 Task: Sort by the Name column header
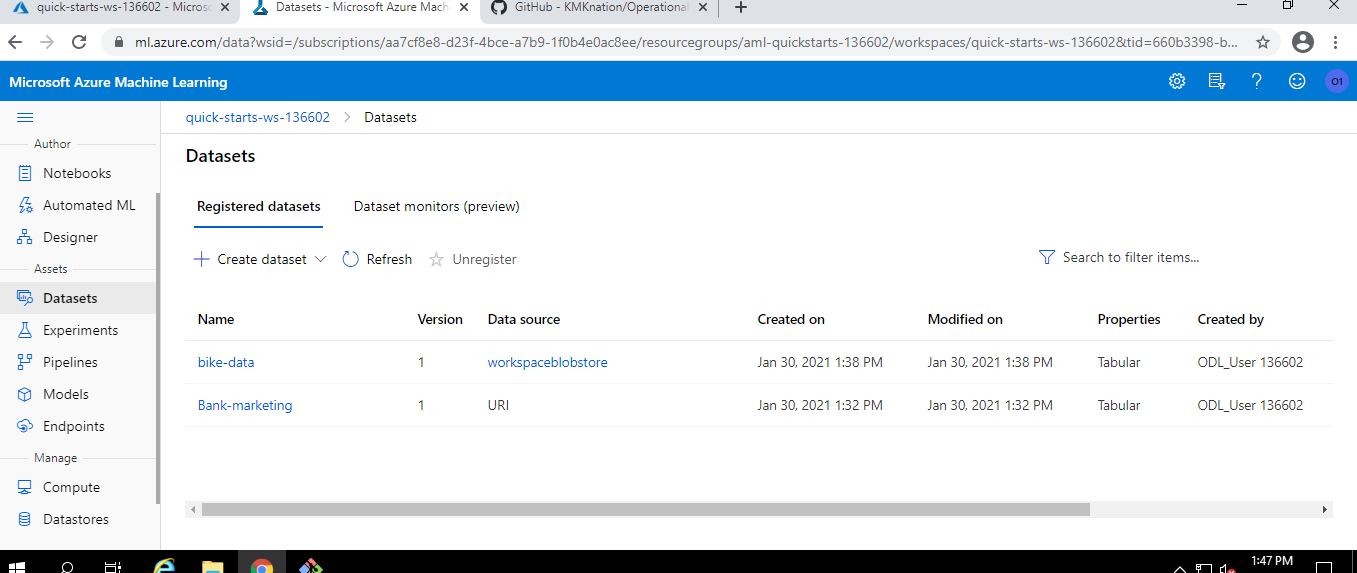[216, 320]
